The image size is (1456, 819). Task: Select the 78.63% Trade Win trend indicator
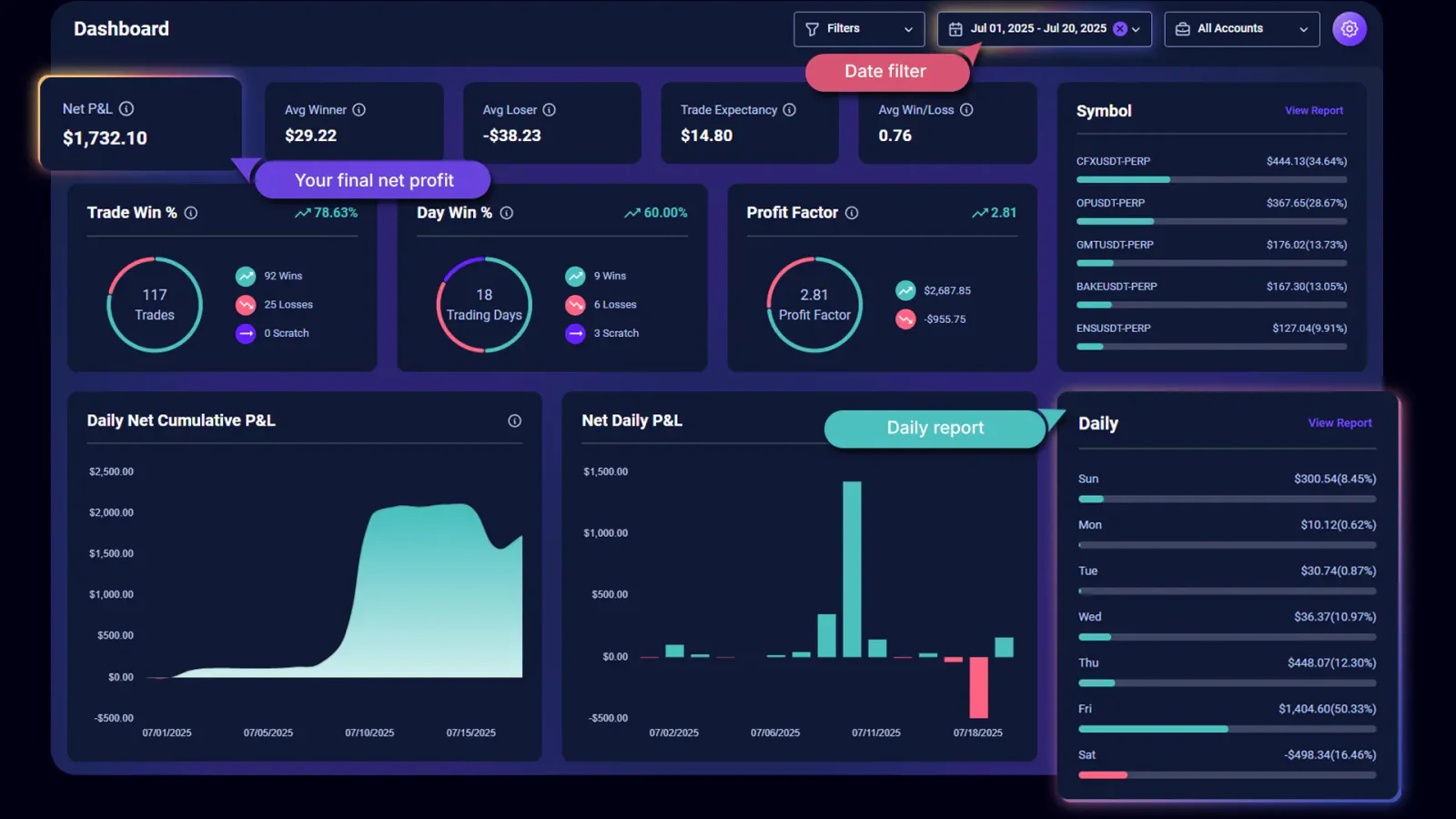click(327, 212)
